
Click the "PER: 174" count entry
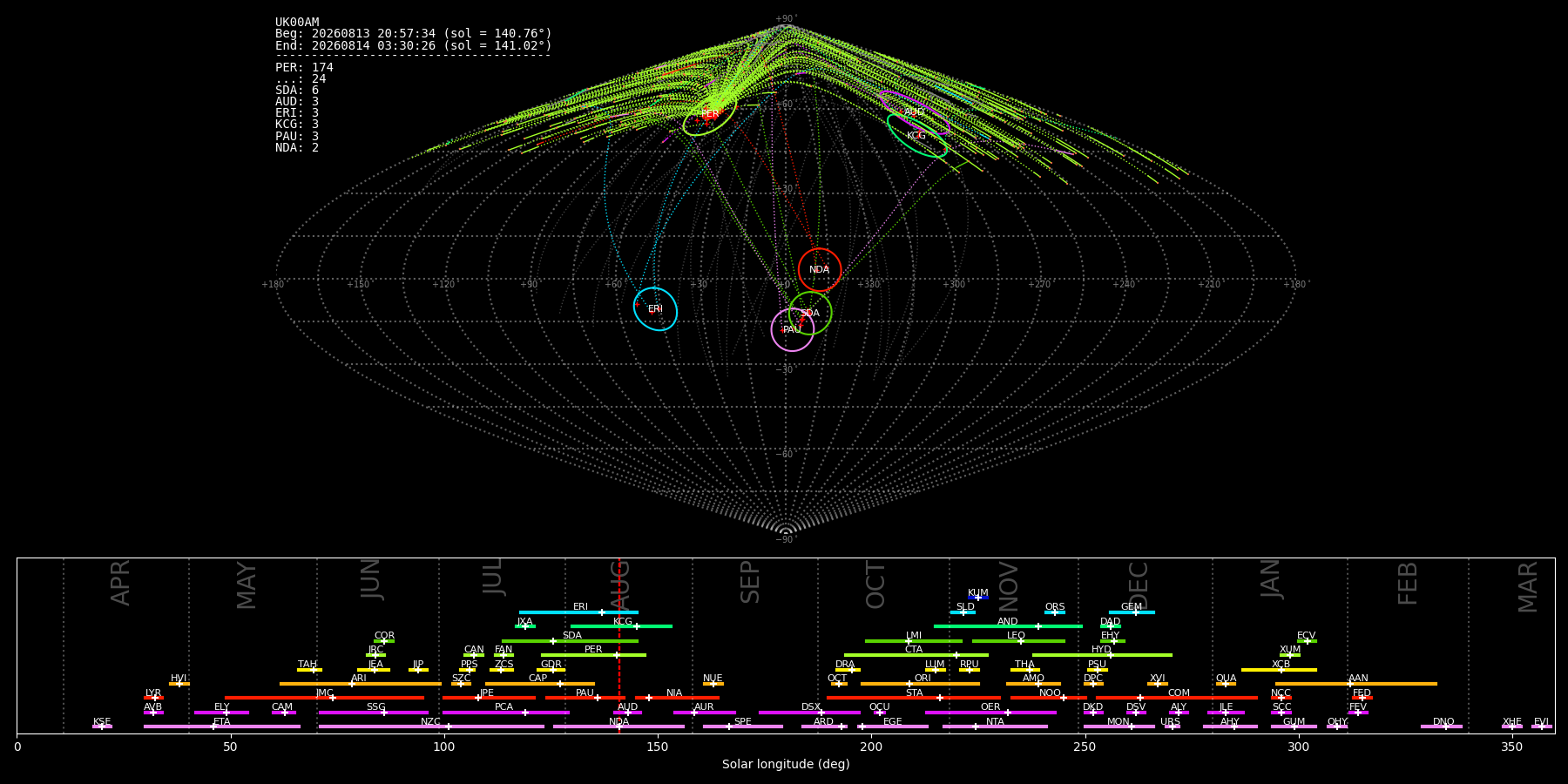[x=304, y=67]
